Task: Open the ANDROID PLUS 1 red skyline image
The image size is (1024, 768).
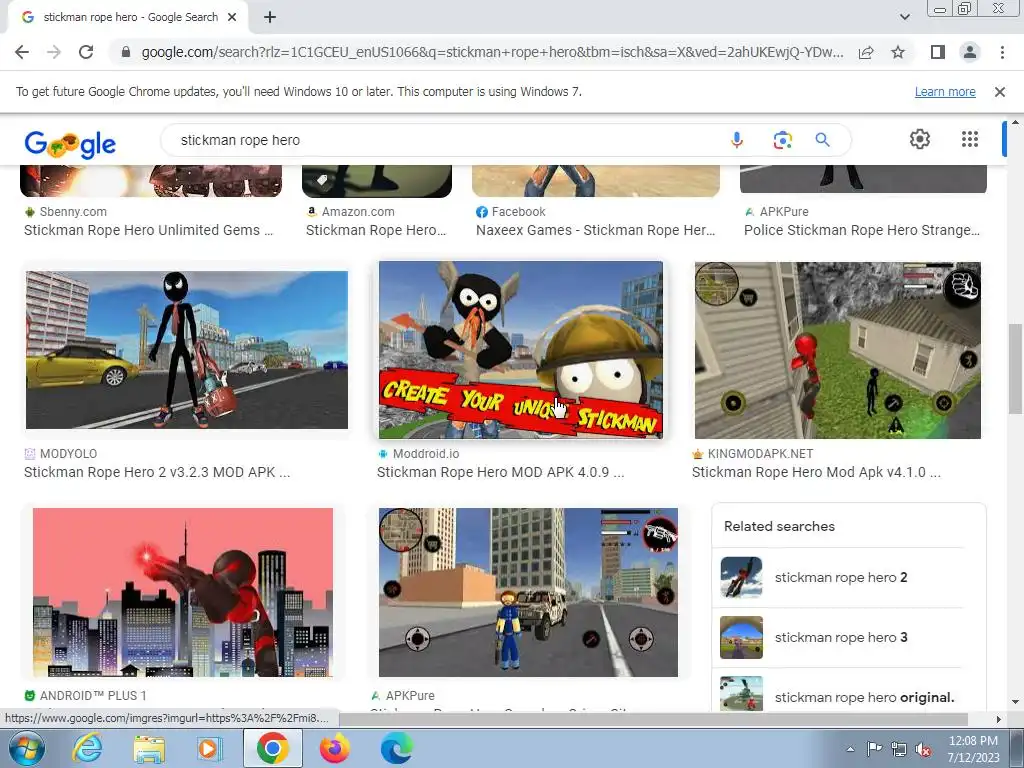Action: [x=183, y=592]
